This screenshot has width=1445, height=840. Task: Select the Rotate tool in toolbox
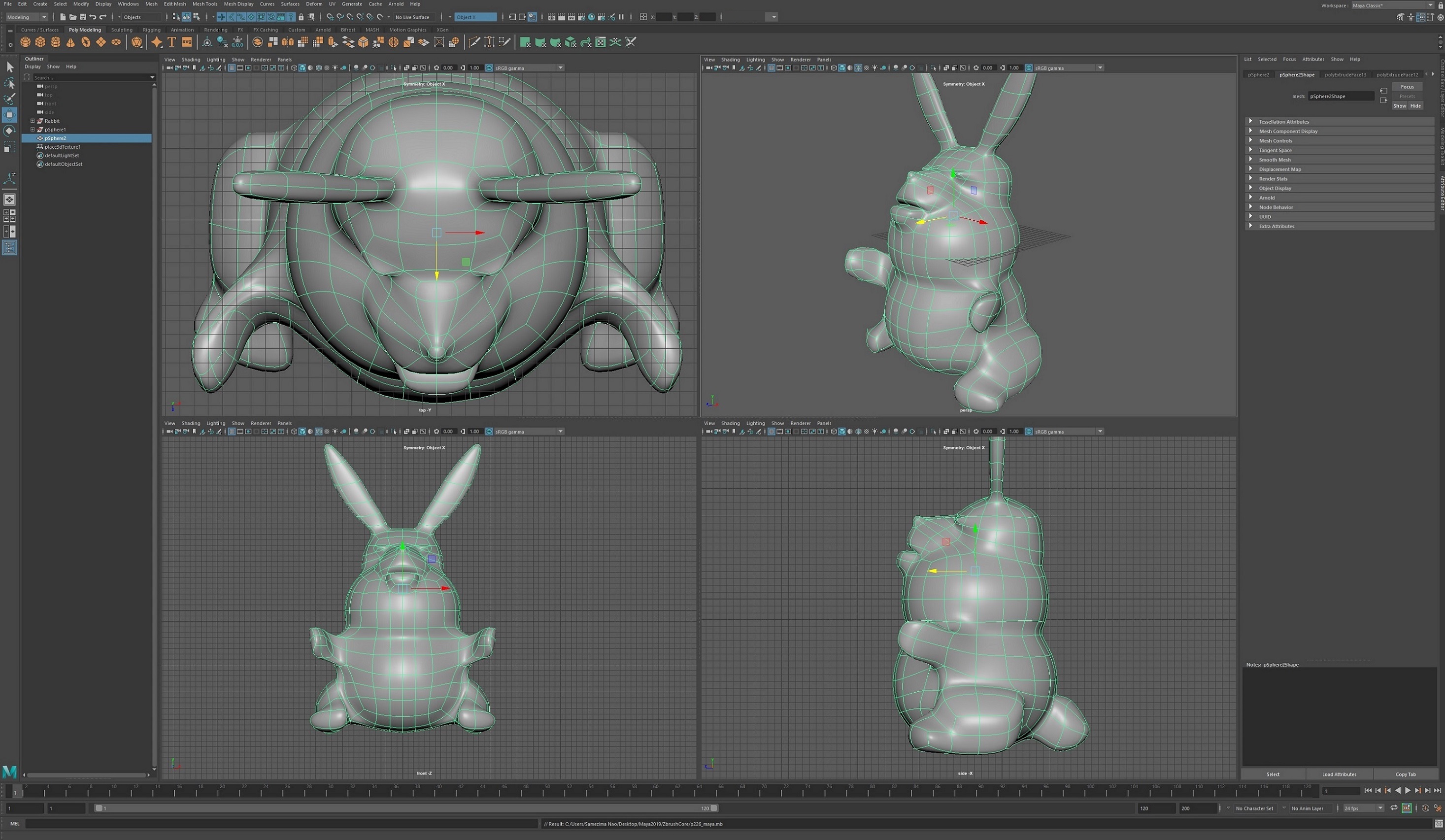click(9, 132)
